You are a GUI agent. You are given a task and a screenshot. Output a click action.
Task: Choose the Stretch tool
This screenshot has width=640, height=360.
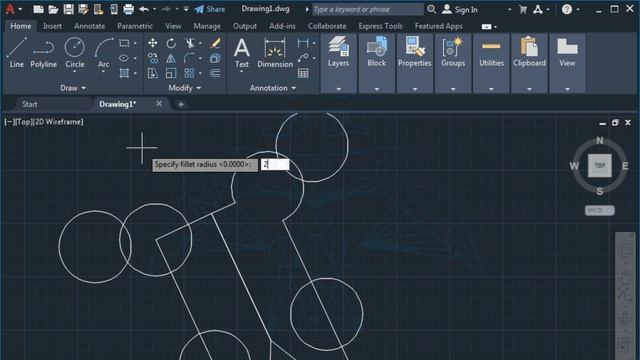pos(153,73)
